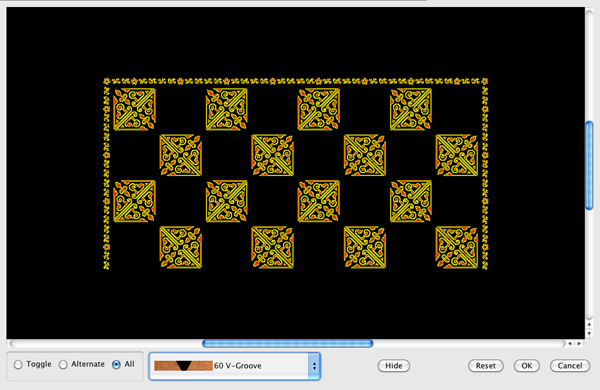The width and height of the screenshot is (600, 390).
Task: Click the Cancel button
Action: coord(570,366)
